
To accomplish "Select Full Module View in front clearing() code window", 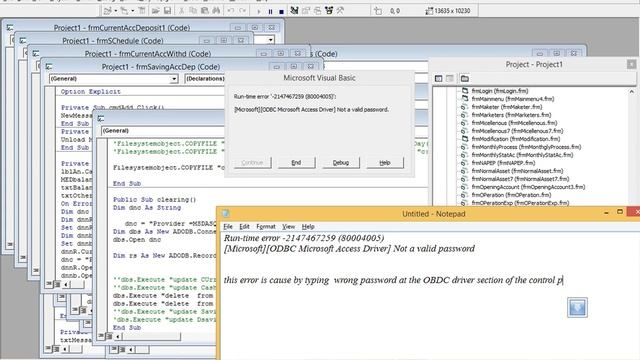I will click(x=109, y=336).
